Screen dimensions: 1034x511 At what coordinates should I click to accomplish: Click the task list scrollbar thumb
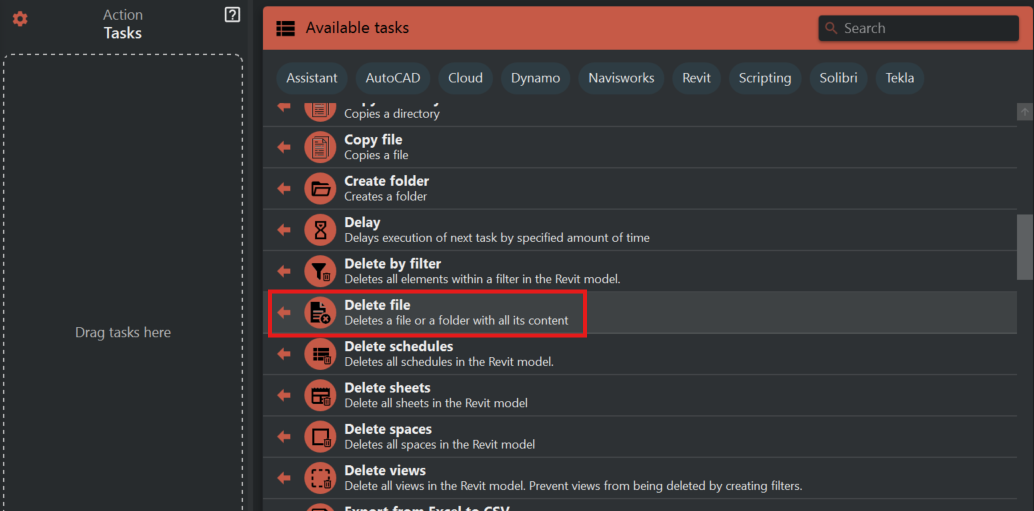[x=1025, y=247]
